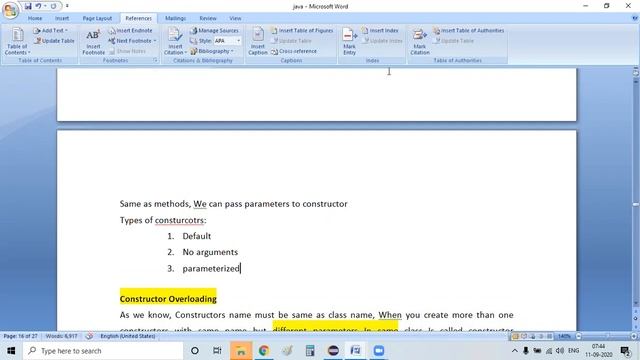Viewport: 640px width, 360px height.
Task: Switch to the Insert tab
Action: point(62,18)
